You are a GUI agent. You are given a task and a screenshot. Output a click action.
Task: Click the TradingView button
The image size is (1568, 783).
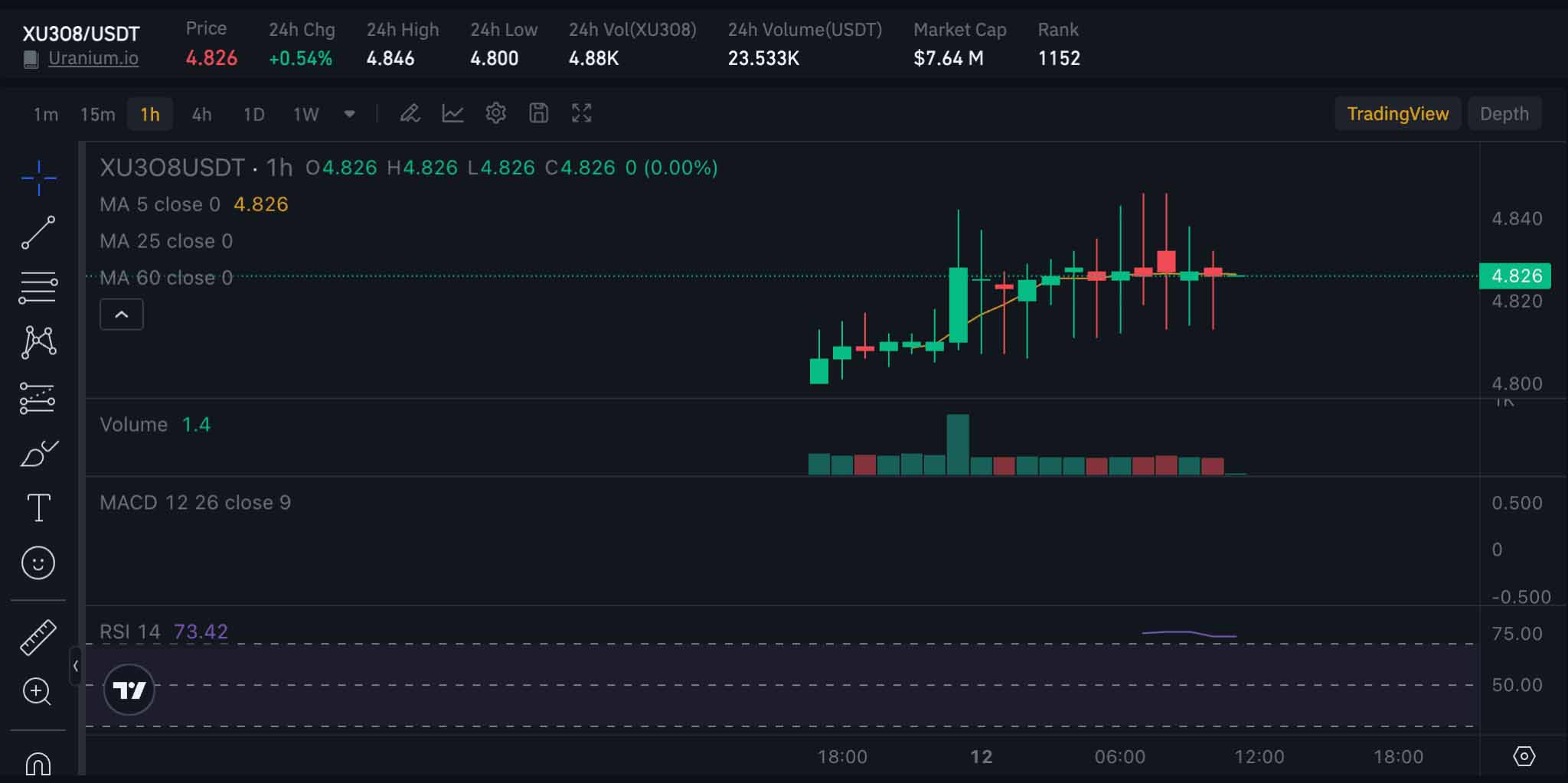1397,114
